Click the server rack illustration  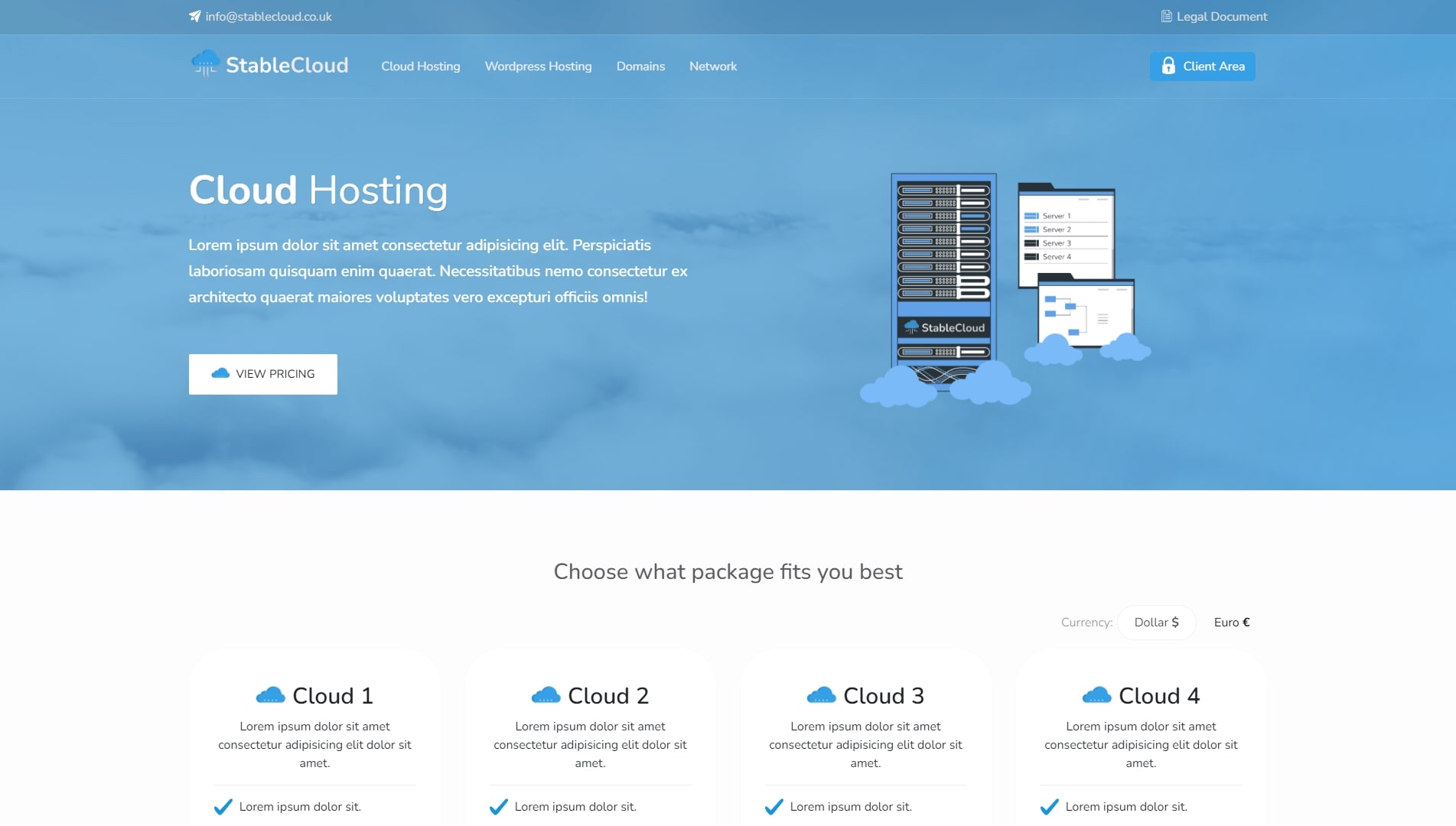(x=945, y=275)
